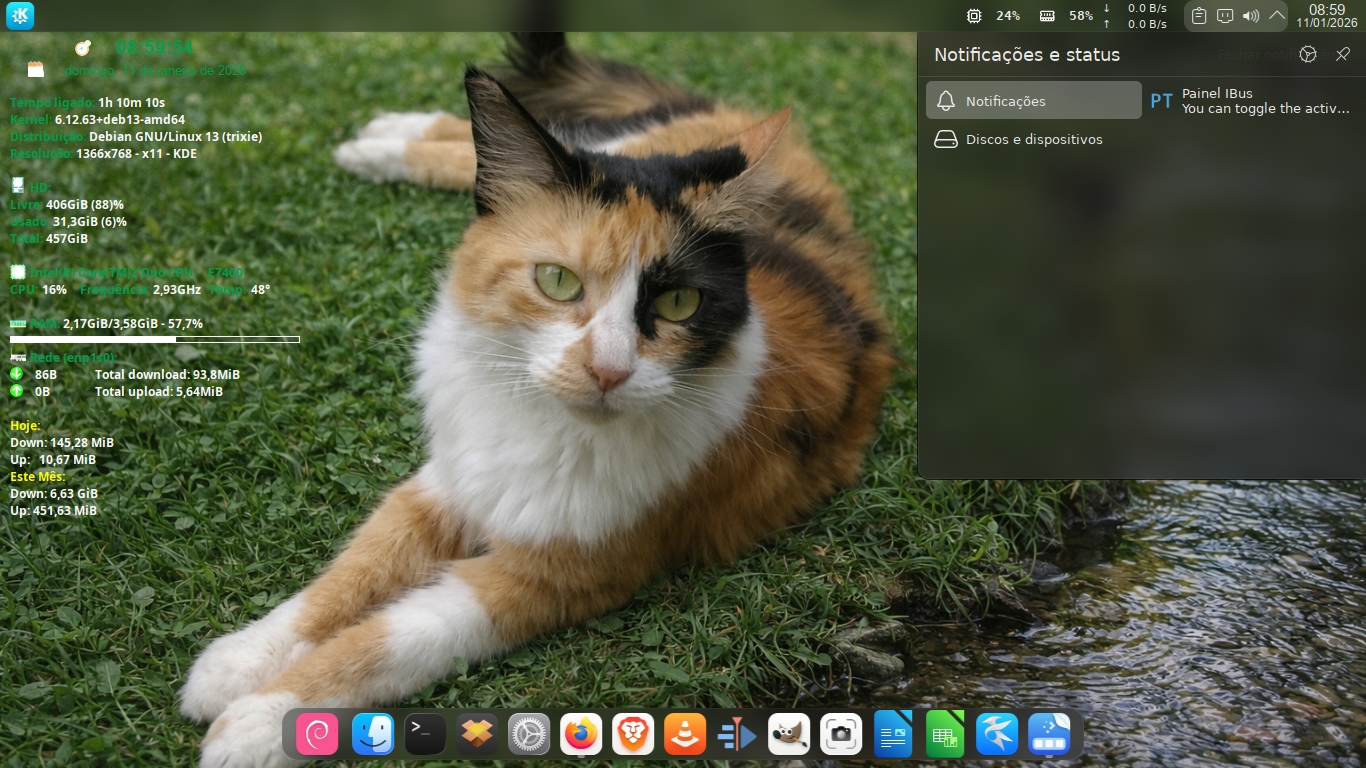Select the Notificações entry

click(1034, 101)
